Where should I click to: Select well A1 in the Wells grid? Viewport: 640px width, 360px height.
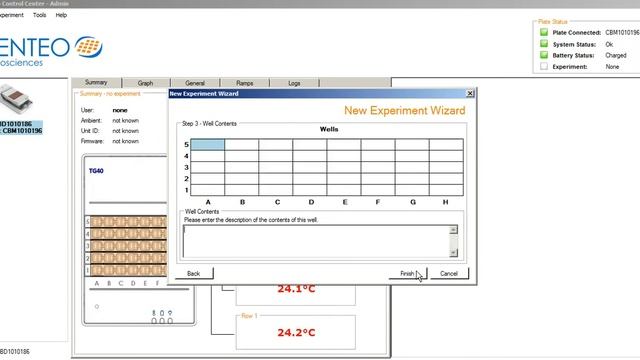click(207, 190)
